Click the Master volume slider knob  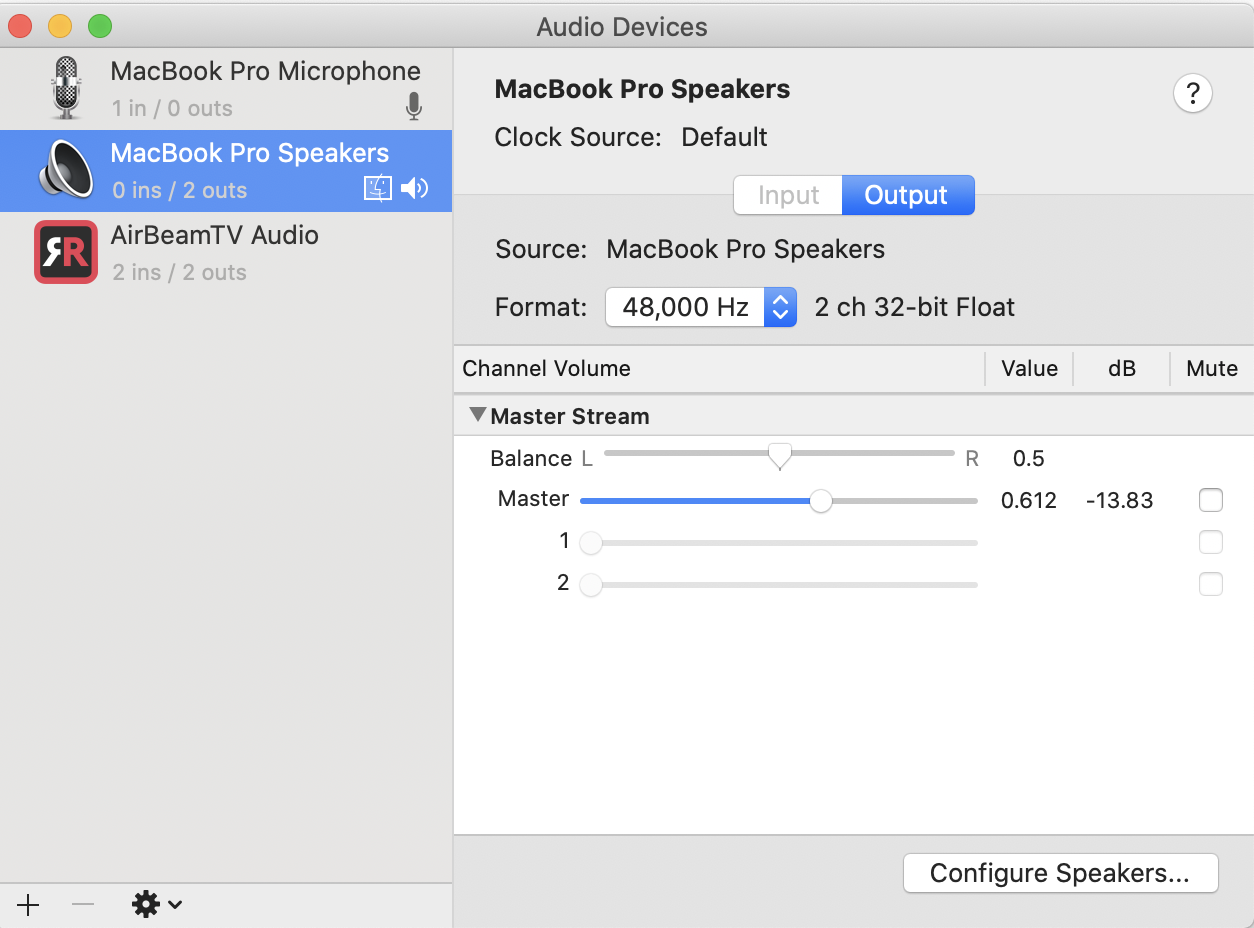(820, 501)
